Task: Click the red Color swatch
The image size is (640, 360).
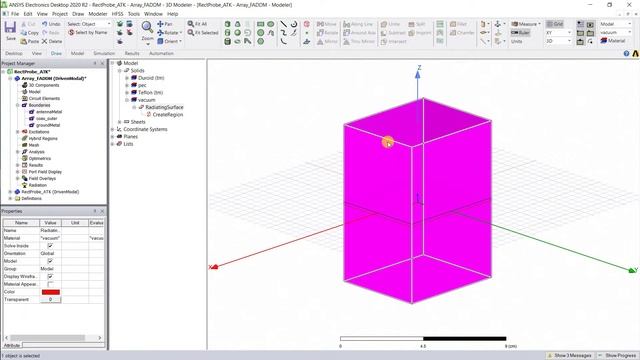Action: point(51,292)
